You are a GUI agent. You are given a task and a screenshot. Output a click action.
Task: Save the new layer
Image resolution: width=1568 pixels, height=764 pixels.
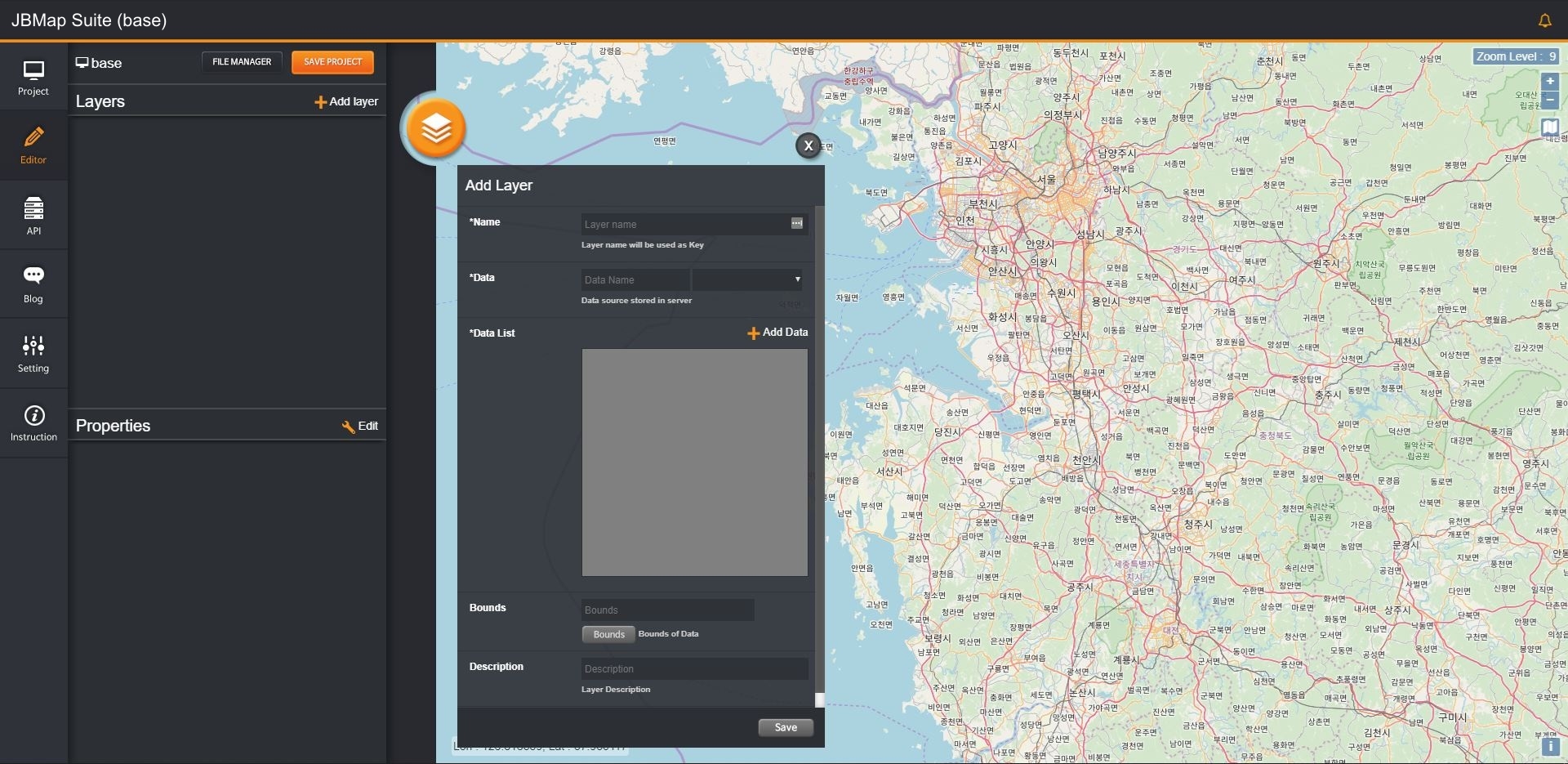point(785,726)
